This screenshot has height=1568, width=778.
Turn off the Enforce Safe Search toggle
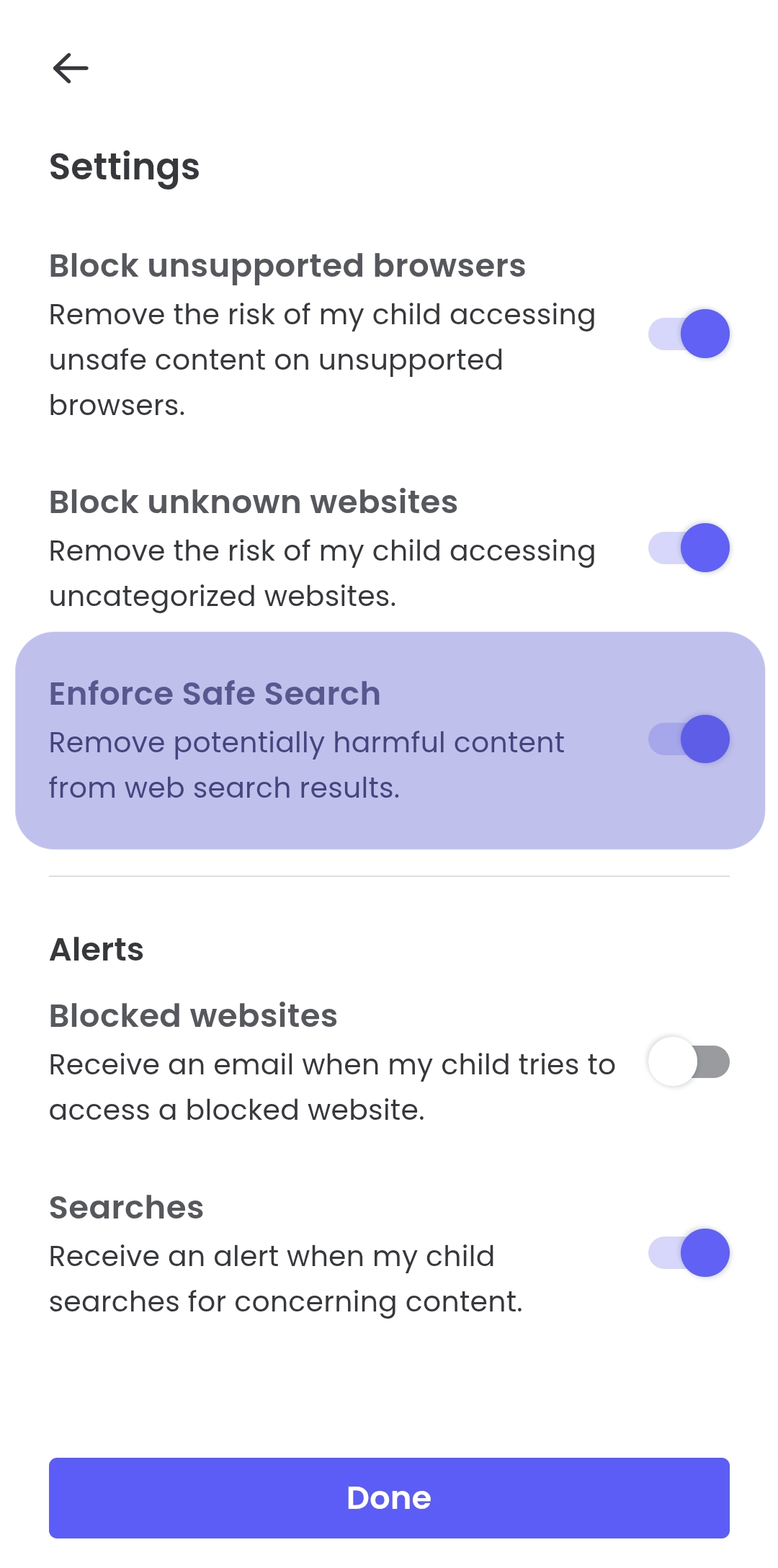pyautogui.click(x=689, y=738)
